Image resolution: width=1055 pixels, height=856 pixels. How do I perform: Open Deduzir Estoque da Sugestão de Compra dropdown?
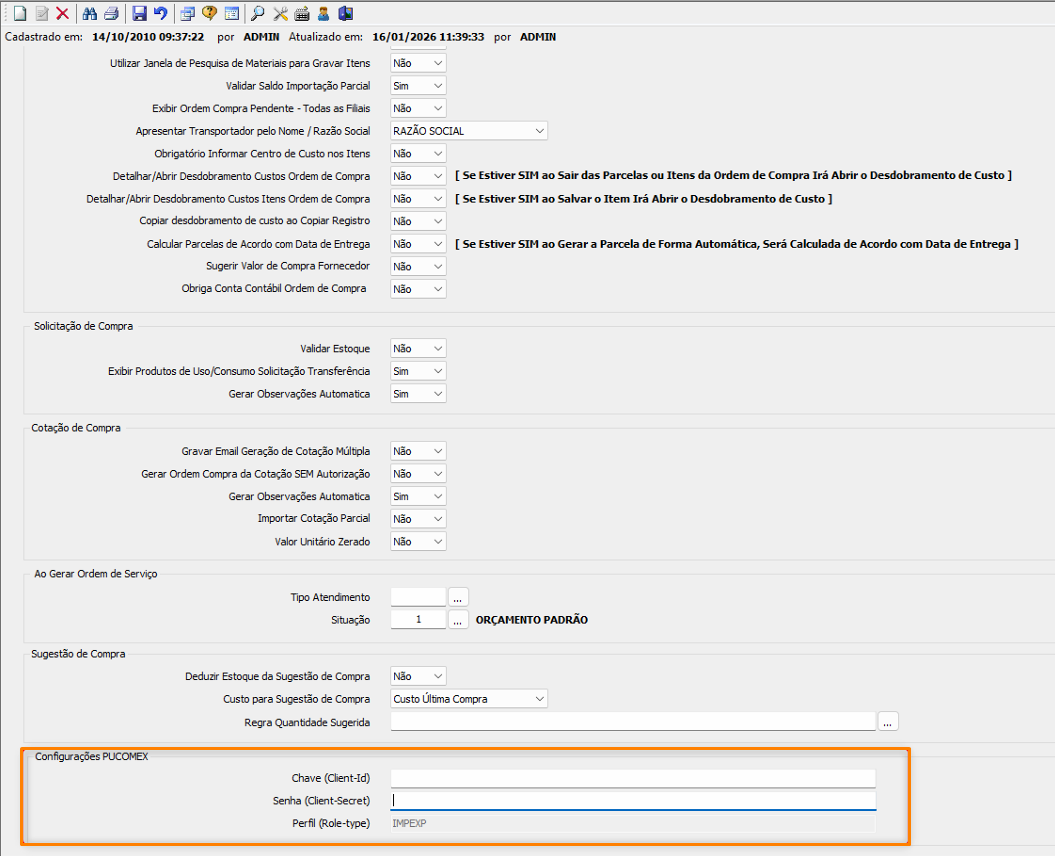(x=437, y=677)
